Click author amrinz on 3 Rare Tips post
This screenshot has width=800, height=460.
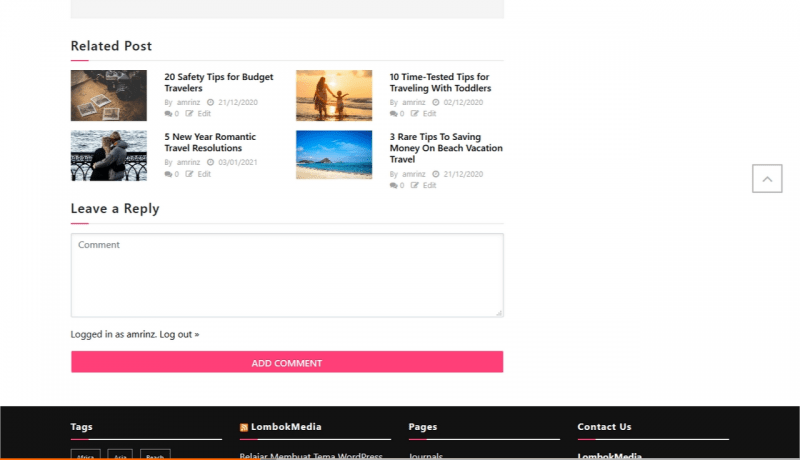414,174
